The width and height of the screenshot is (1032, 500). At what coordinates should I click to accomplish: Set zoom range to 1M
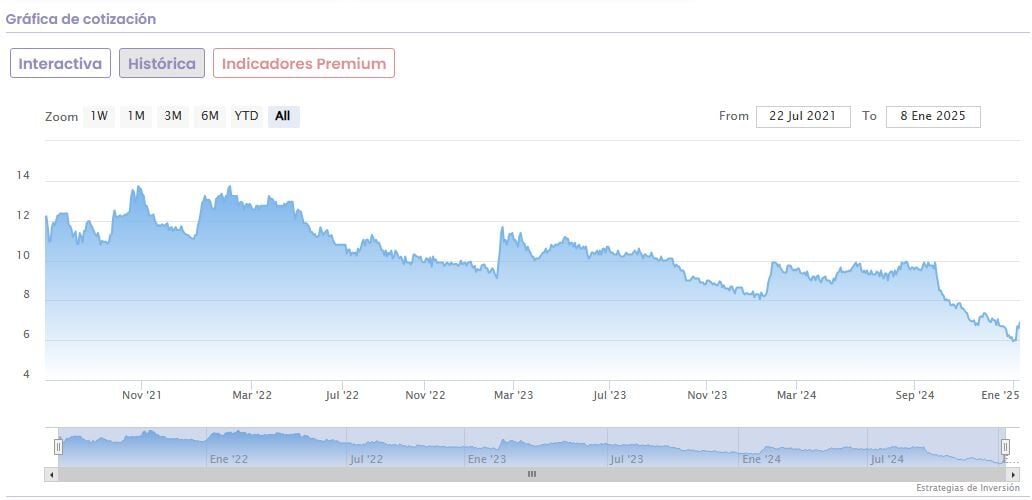click(x=136, y=116)
